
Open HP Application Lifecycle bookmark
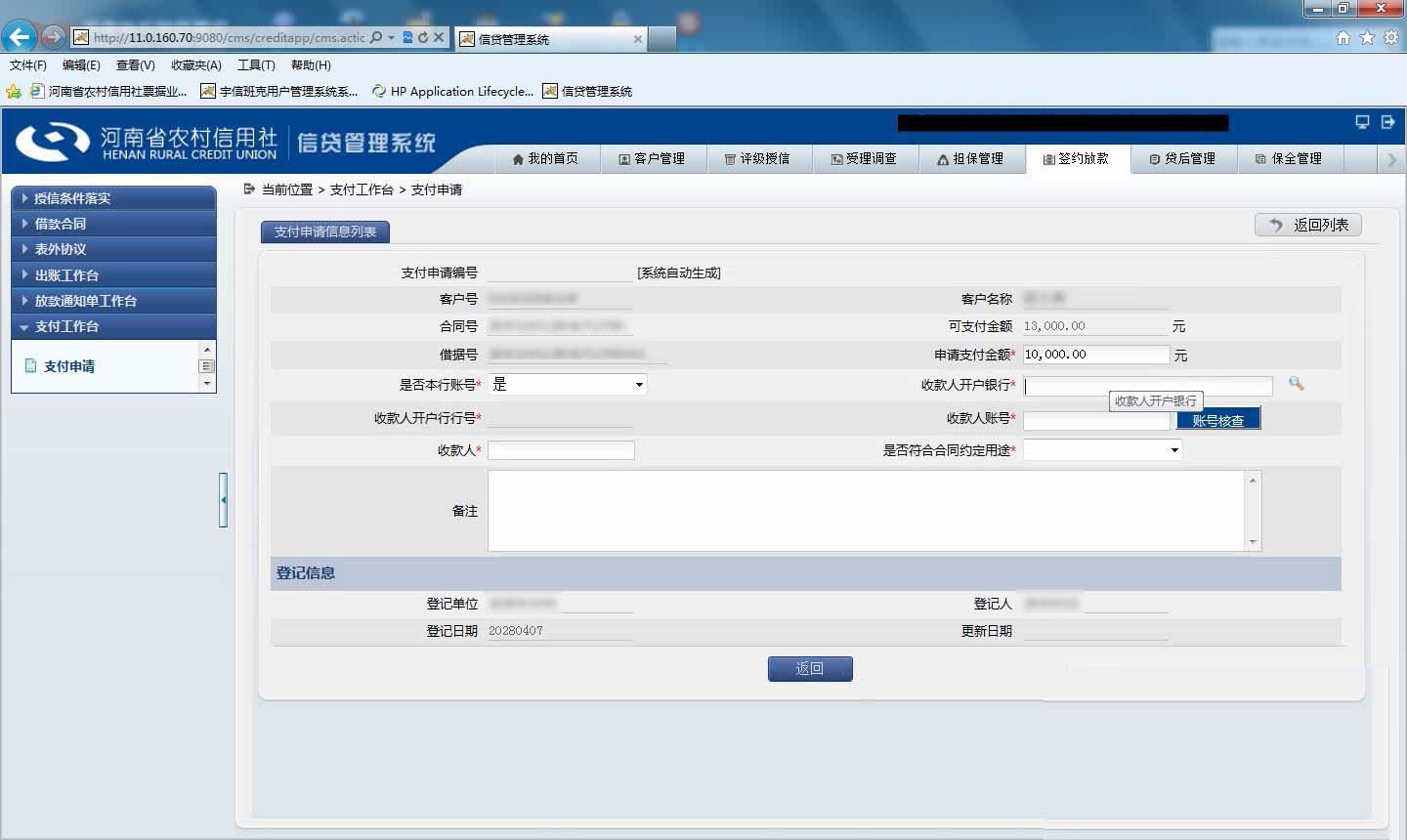(x=453, y=91)
